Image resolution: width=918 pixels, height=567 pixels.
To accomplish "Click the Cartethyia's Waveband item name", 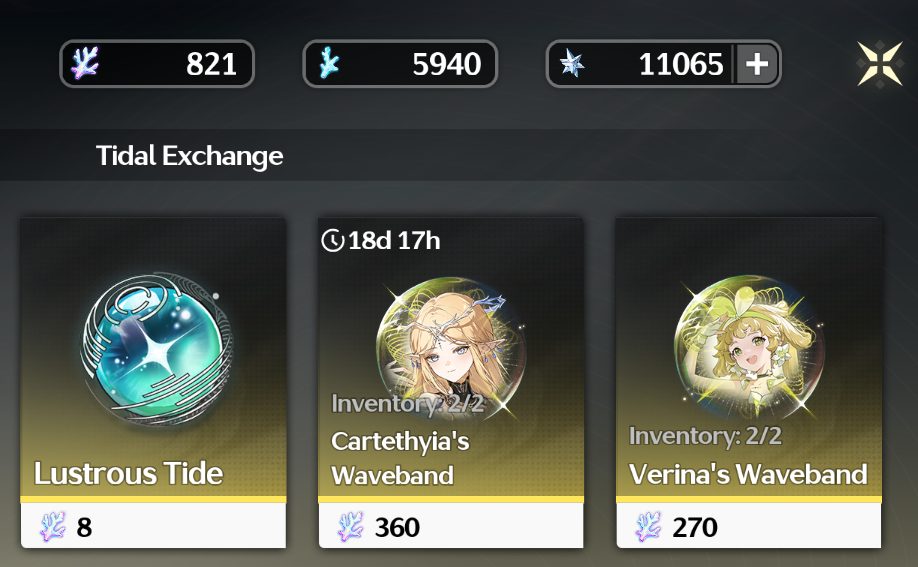I will tap(400, 458).
